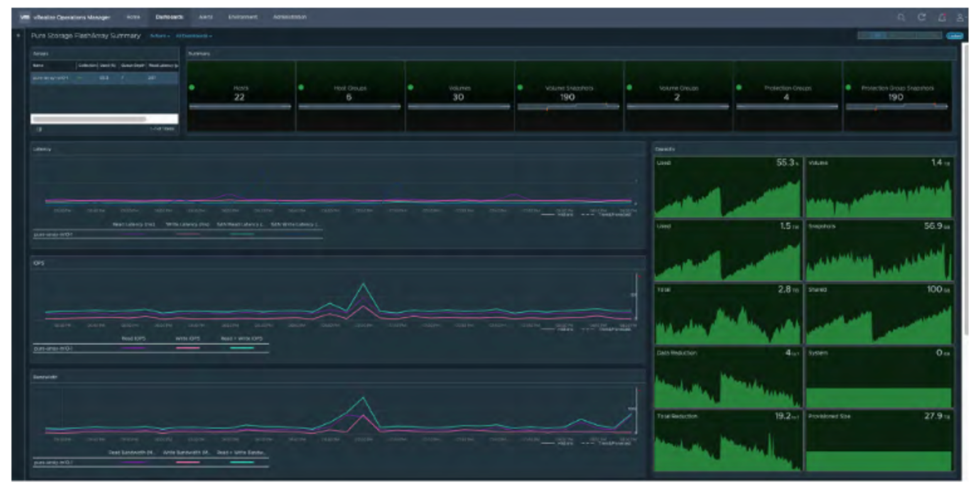Open the notifications bell icon

942,17
